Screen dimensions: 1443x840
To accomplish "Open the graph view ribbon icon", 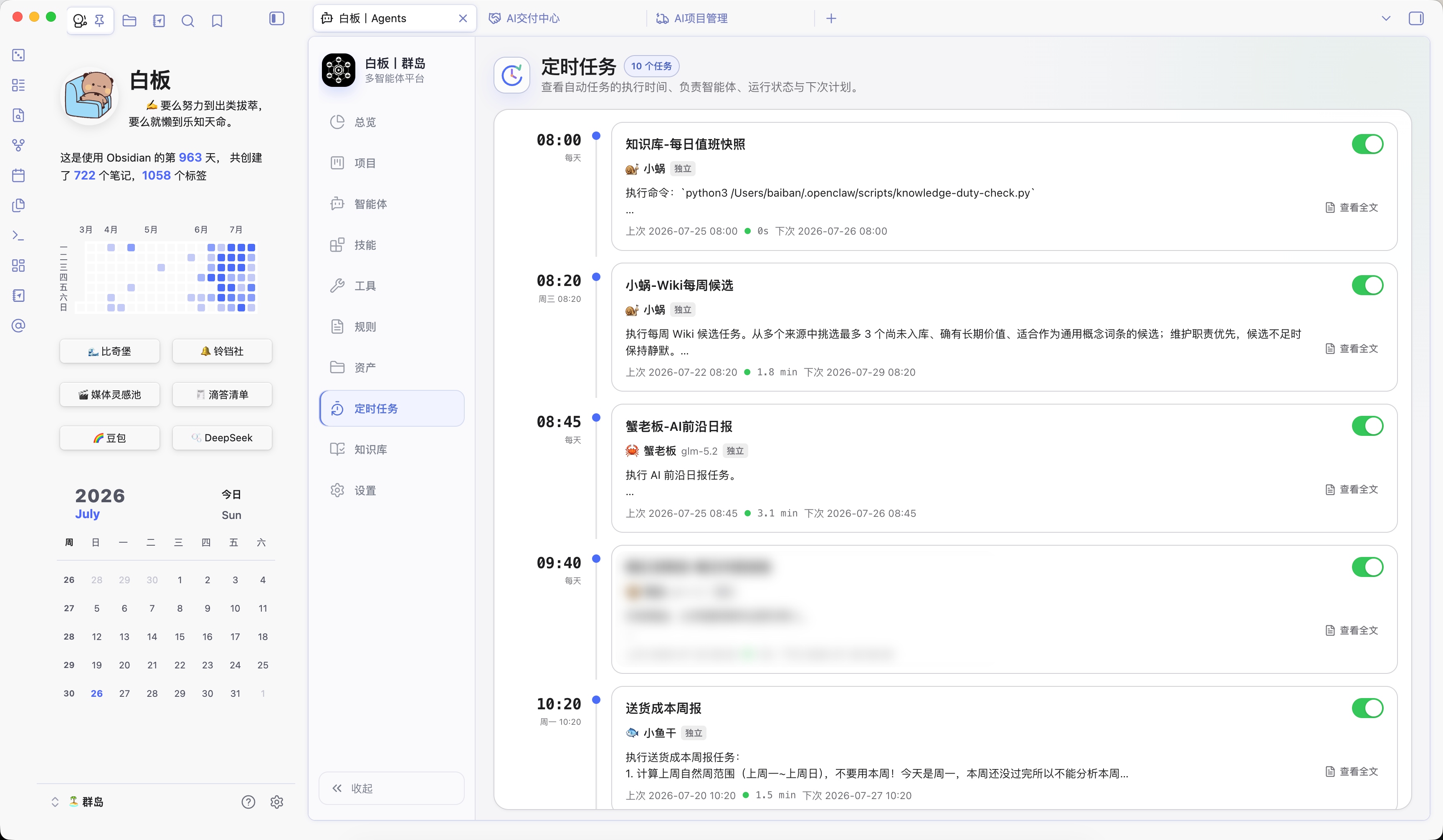I will (18, 145).
